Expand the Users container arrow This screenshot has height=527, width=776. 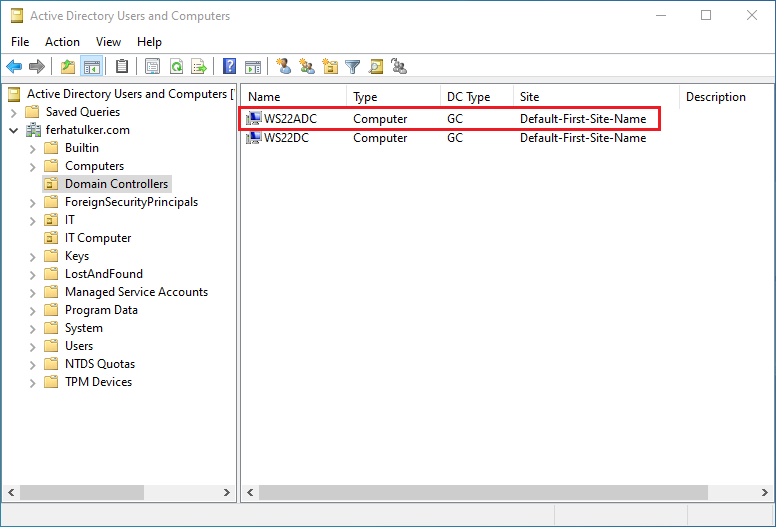point(33,347)
